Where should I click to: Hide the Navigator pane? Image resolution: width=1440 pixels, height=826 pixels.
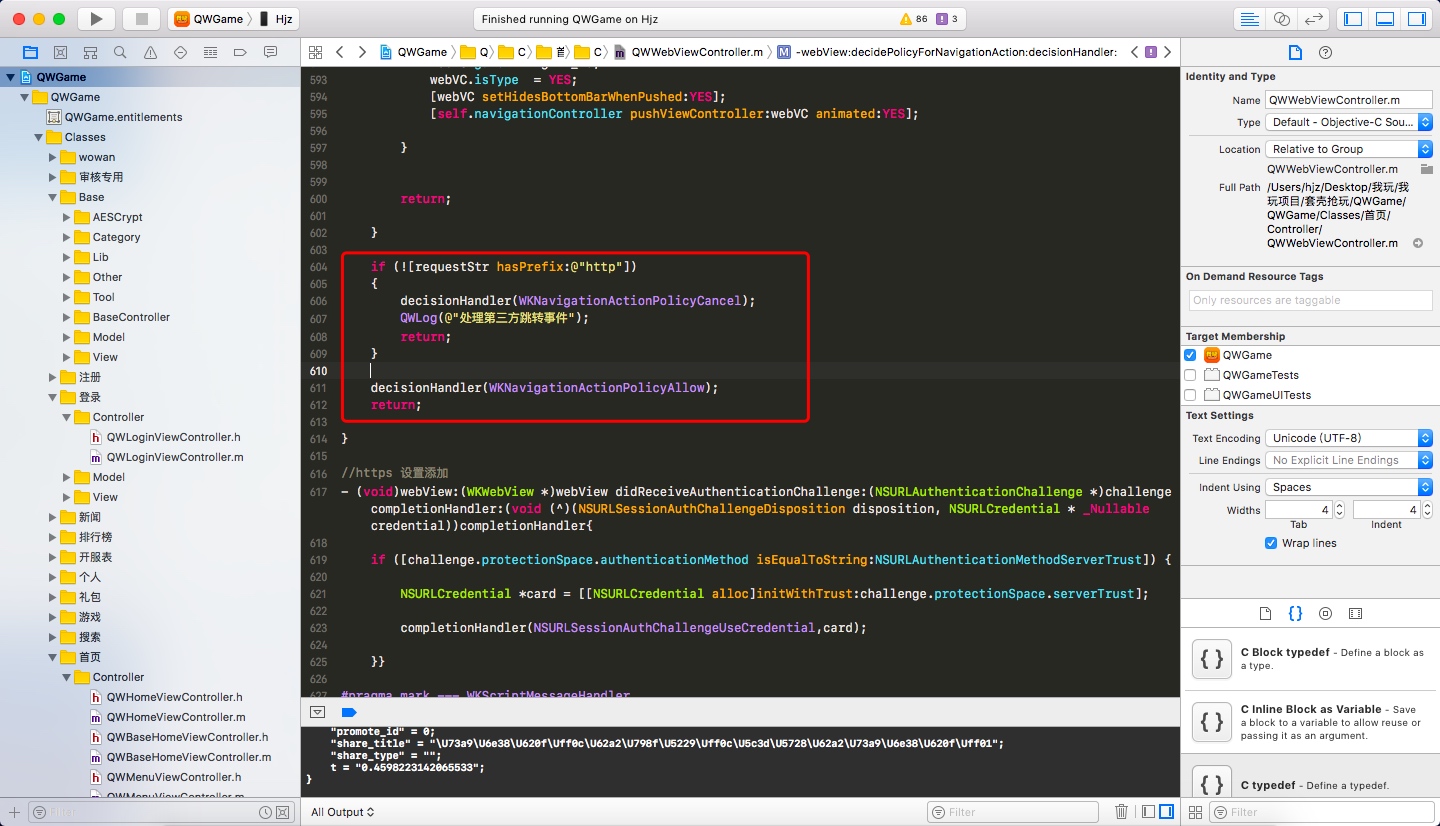(x=1353, y=19)
